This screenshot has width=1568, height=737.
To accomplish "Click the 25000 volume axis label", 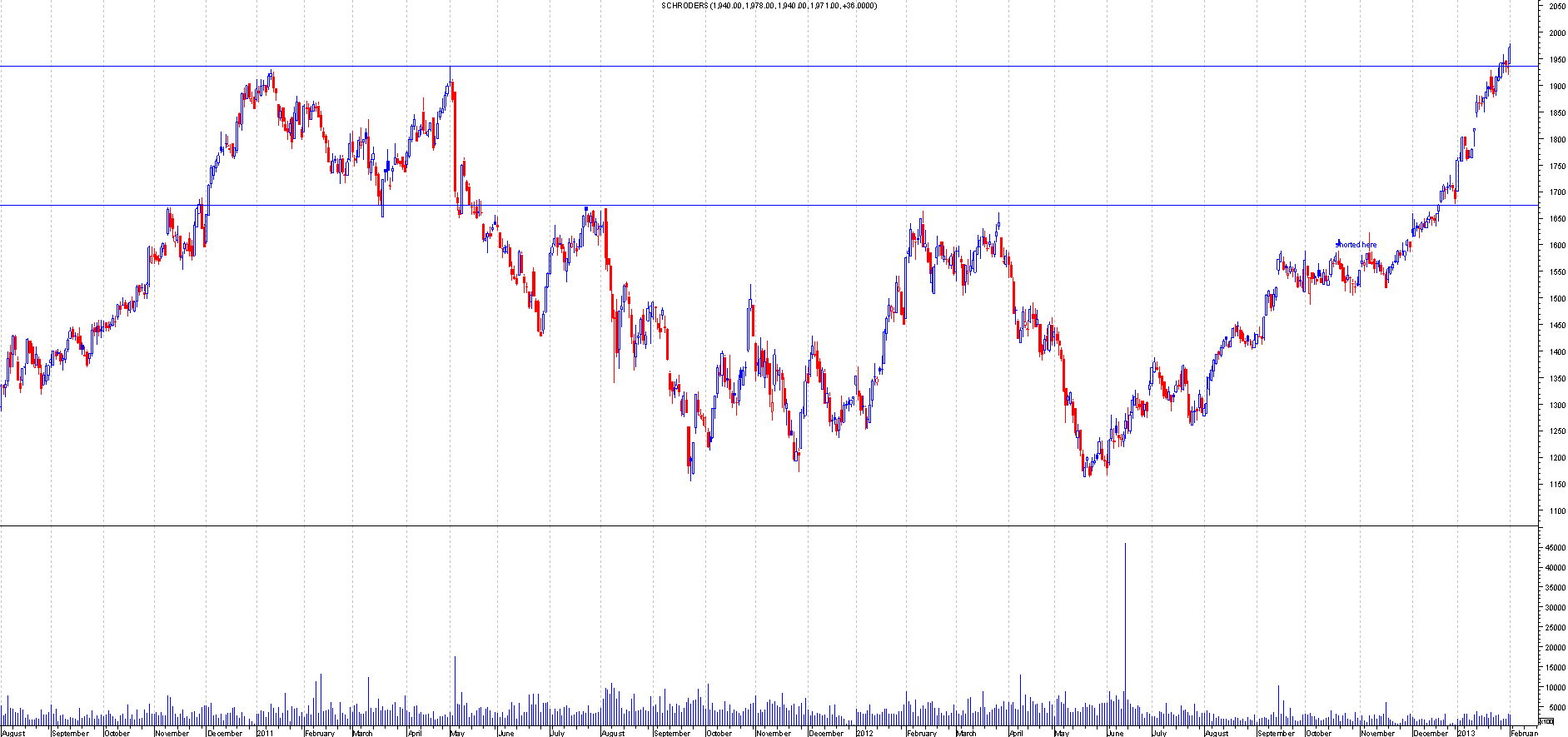I will pos(1554,628).
